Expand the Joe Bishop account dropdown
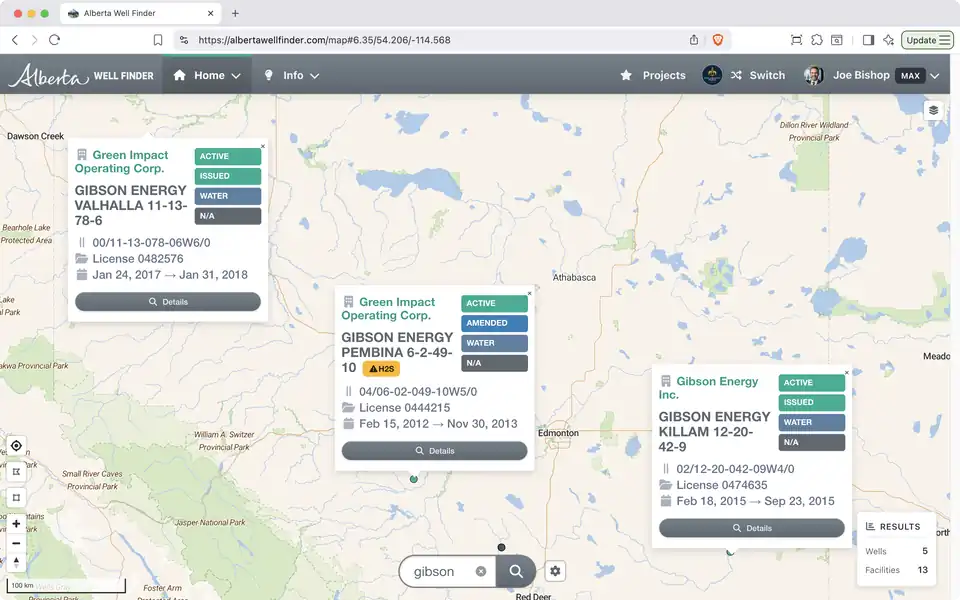Image resolution: width=960 pixels, height=600 pixels. coord(935,76)
